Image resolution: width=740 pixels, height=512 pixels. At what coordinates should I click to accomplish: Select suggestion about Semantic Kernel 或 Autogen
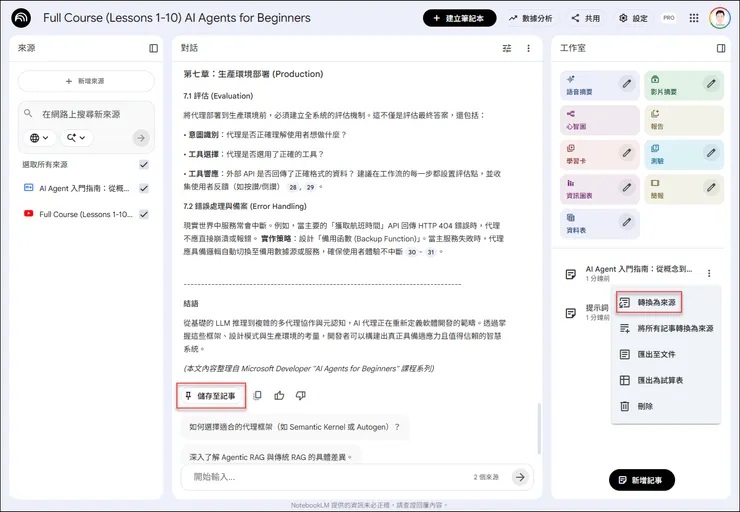294,427
